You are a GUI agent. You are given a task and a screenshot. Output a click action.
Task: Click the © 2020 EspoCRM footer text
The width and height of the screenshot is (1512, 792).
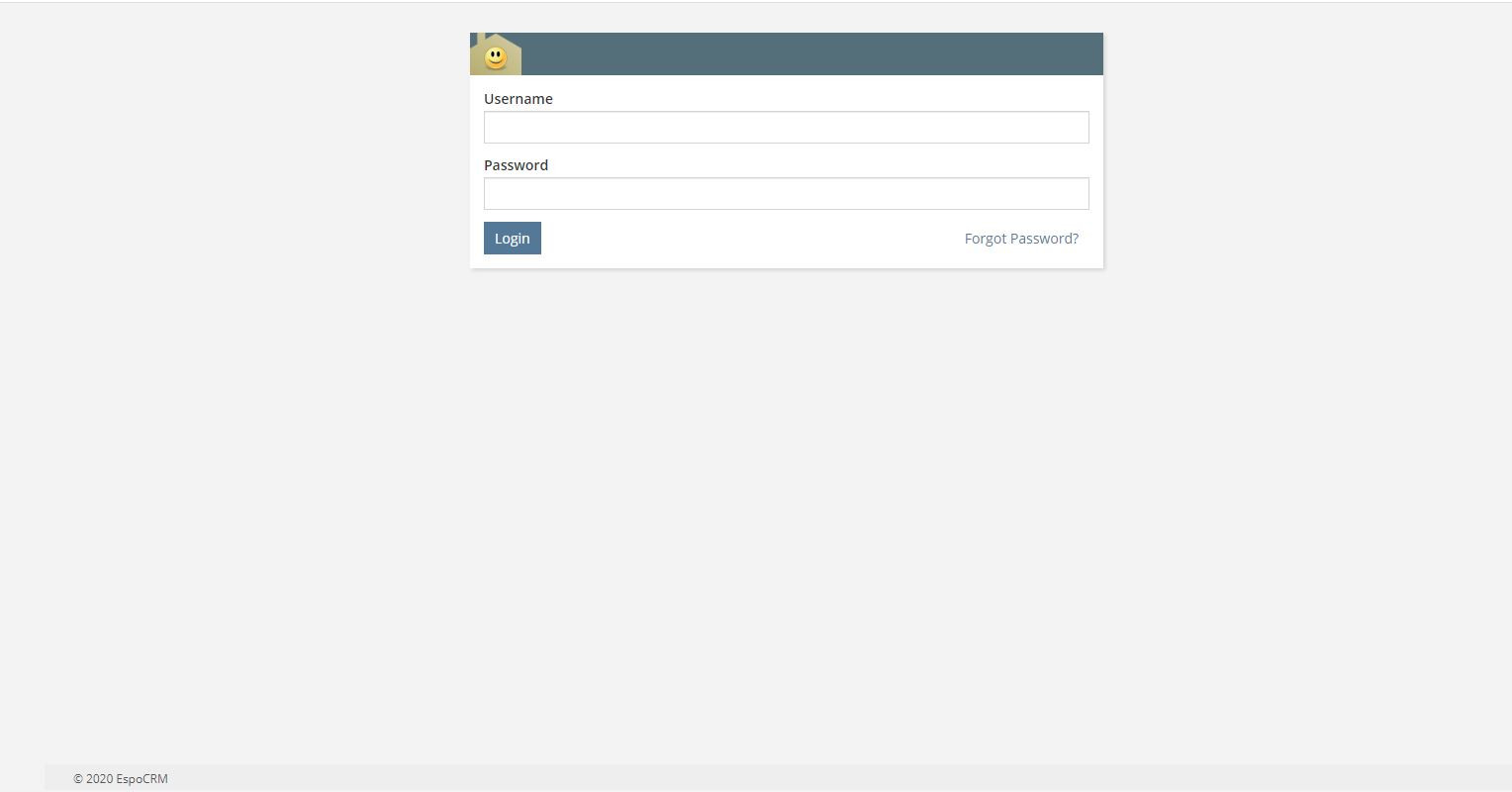click(x=121, y=779)
